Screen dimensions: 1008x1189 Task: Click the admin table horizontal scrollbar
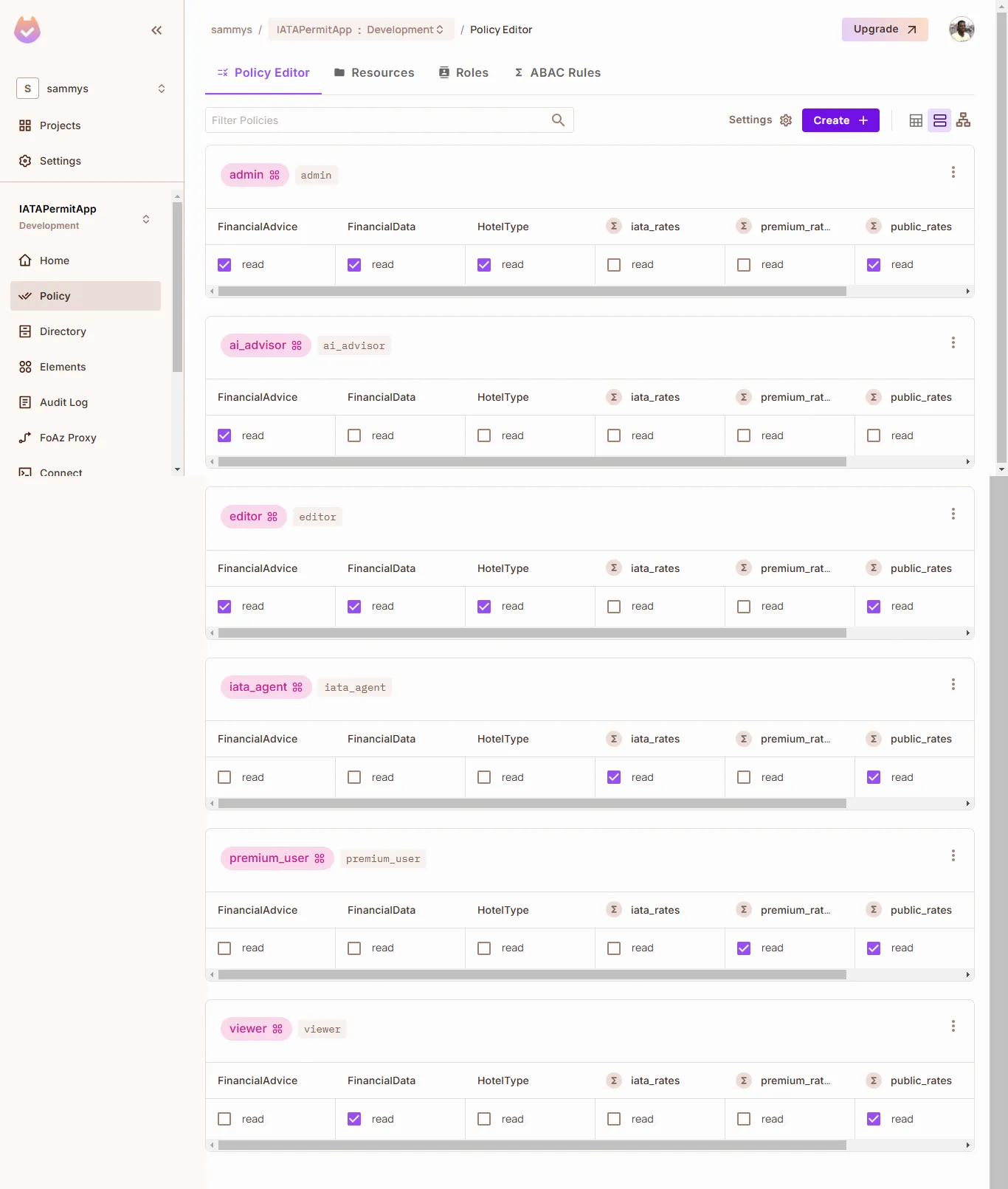pyautogui.click(x=531, y=292)
